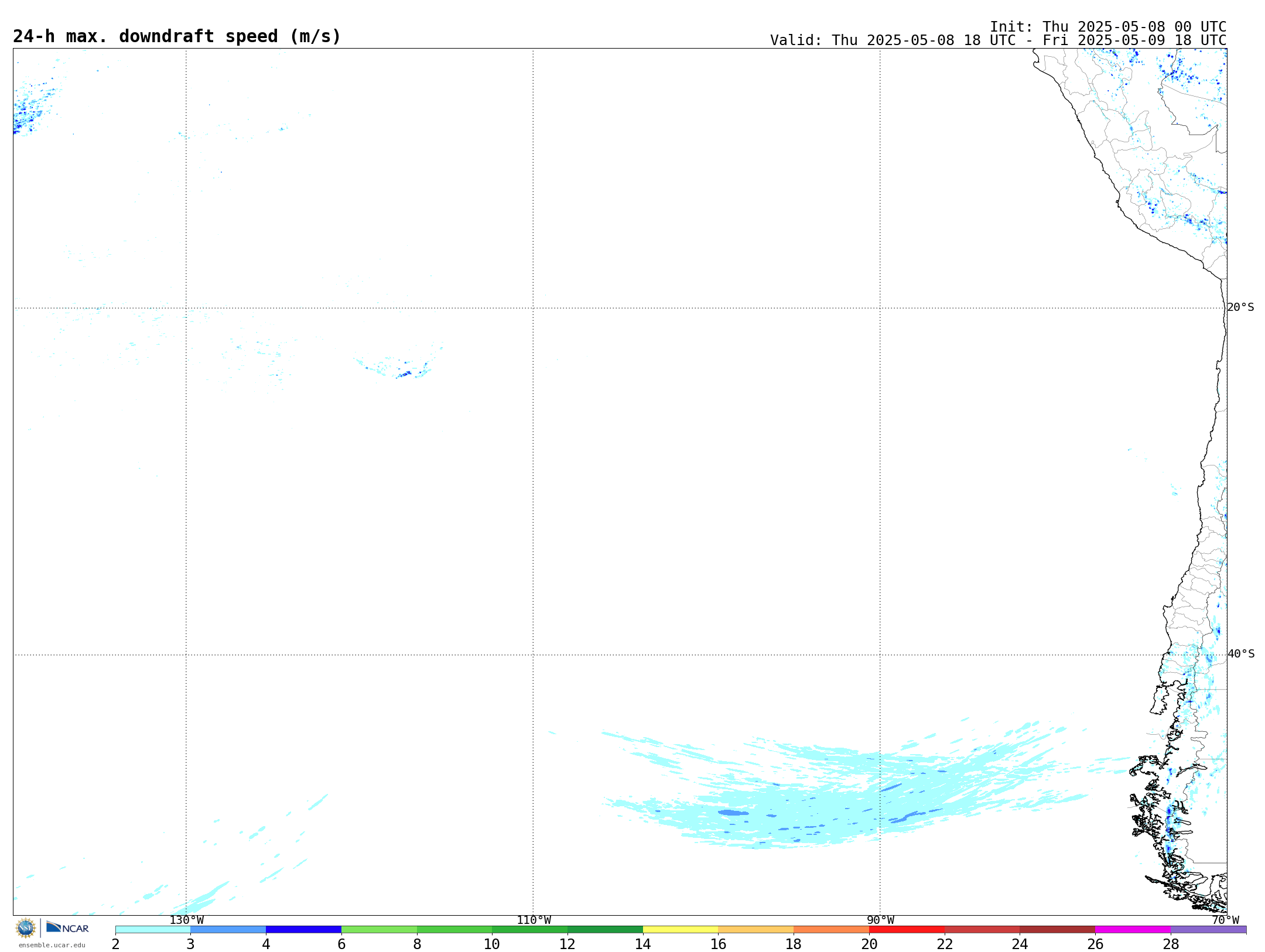Click the colorbar tick label 16

pyautogui.click(x=719, y=944)
